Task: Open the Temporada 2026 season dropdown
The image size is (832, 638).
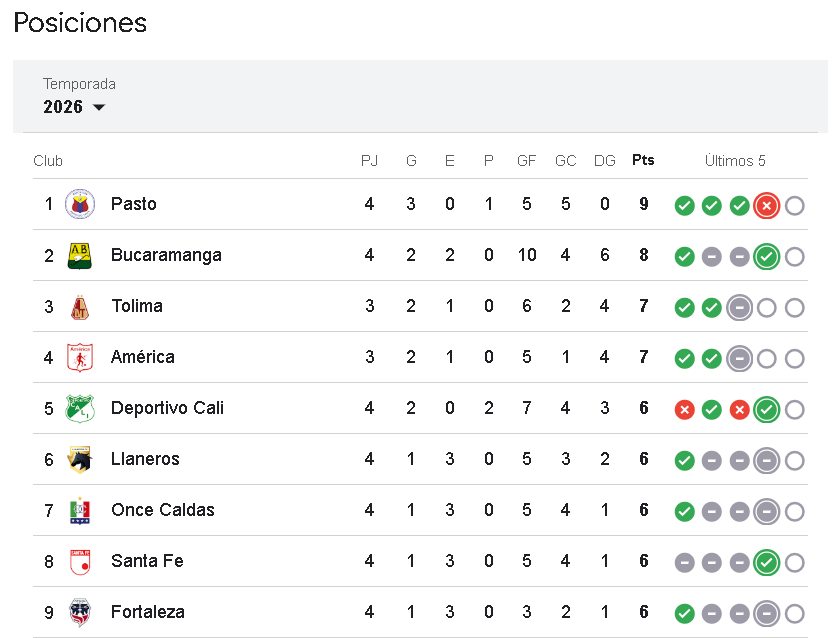Action: 75,107
